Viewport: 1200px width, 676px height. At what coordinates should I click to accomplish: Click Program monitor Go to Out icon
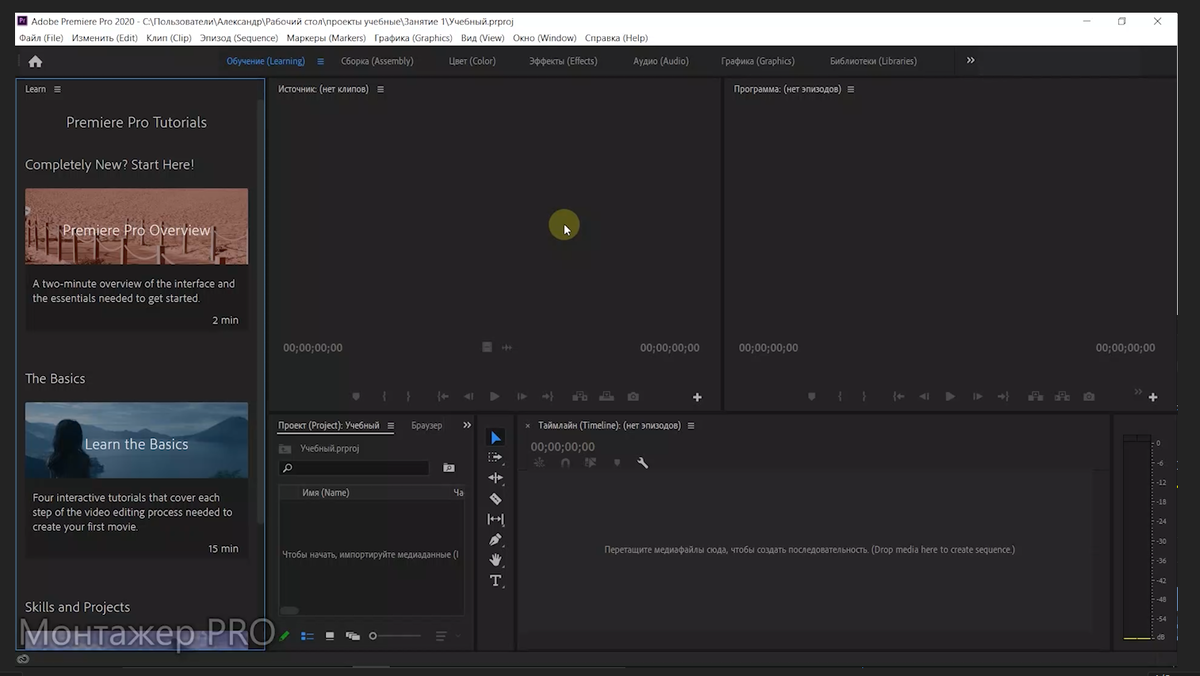(1003, 397)
